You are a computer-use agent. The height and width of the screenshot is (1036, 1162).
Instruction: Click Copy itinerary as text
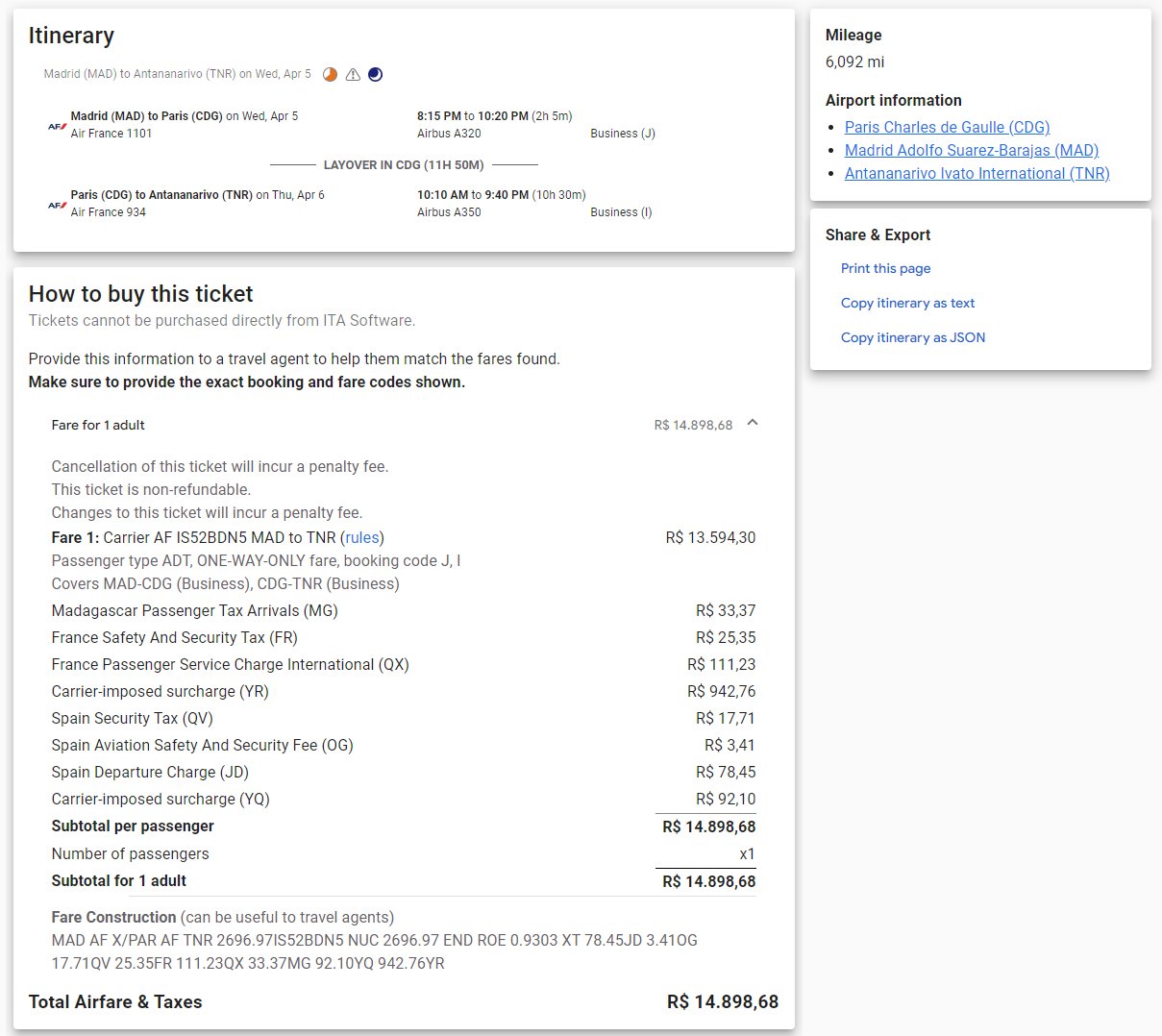(907, 303)
